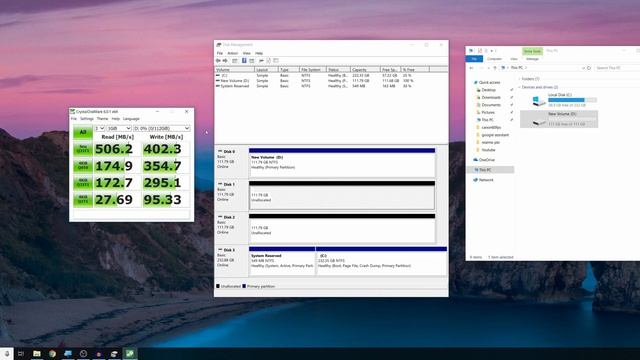Click the Drive Tools contextual tab
The height and width of the screenshot is (360, 640).
click(x=532, y=51)
